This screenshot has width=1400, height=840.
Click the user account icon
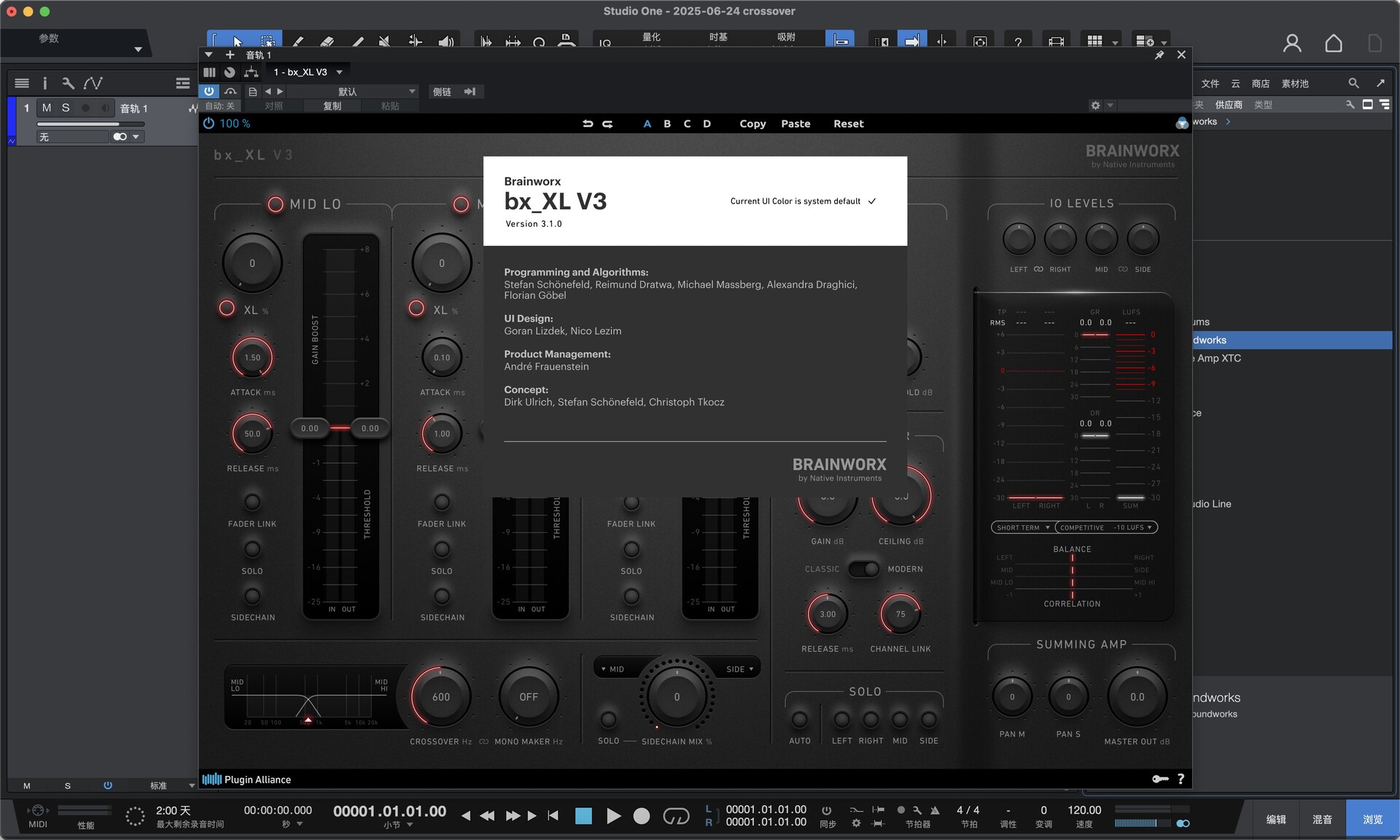pos(1292,44)
